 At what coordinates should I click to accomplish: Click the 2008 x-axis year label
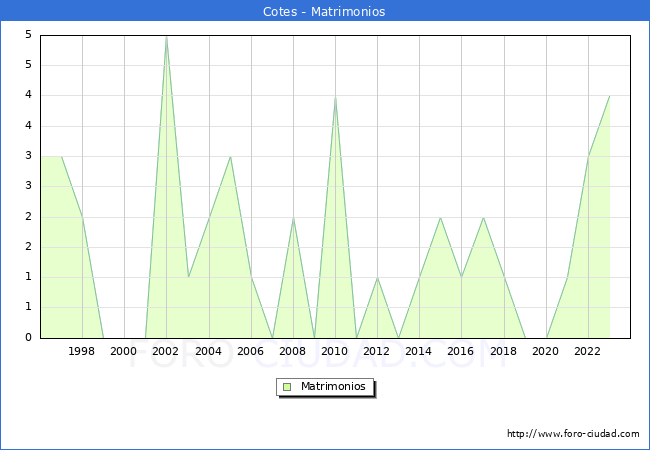(293, 351)
